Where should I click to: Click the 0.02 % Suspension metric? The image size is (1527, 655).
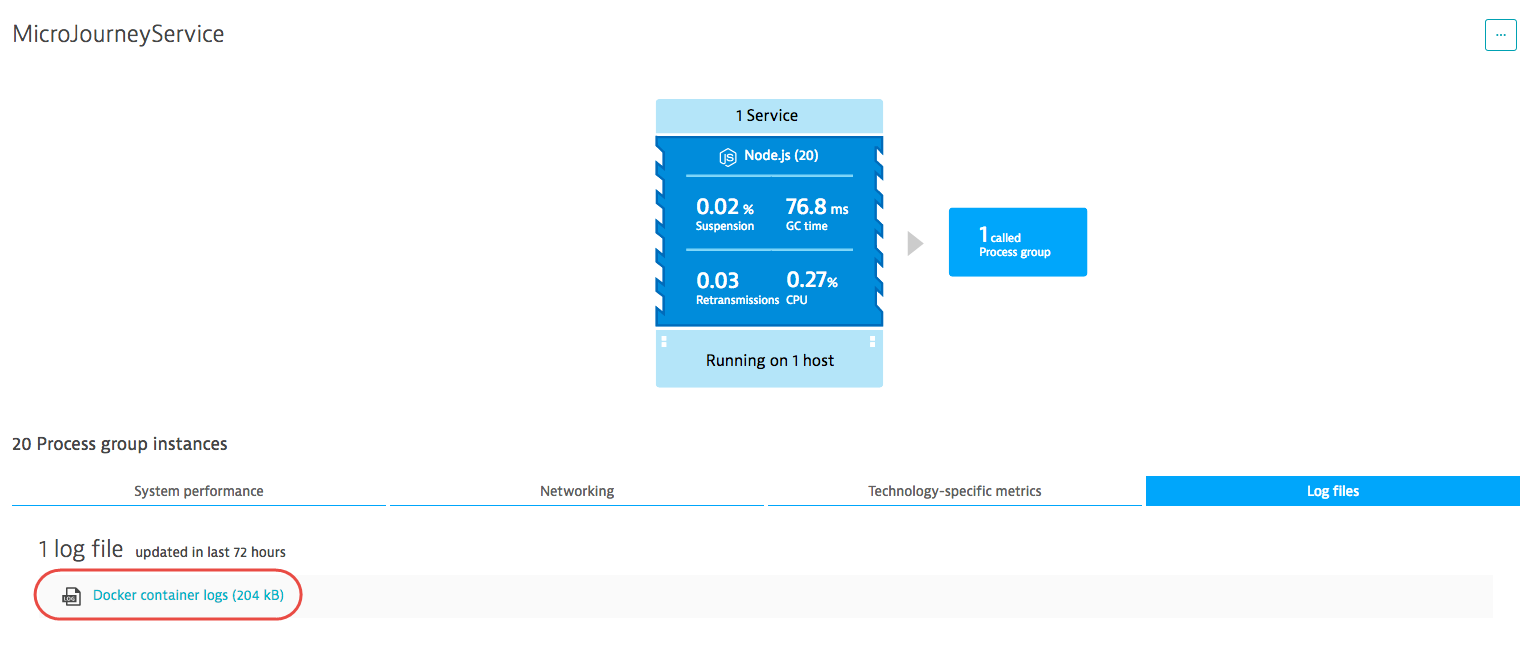(725, 214)
